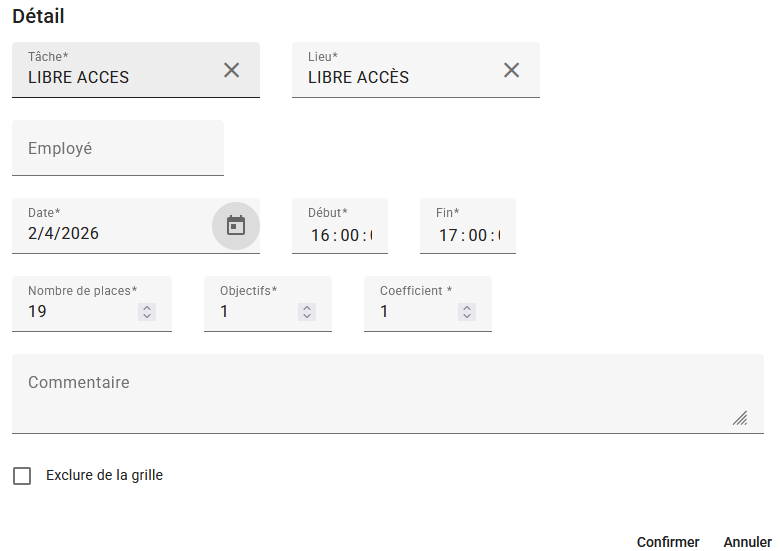Click into the Date input field

pyautogui.click(x=110, y=235)
